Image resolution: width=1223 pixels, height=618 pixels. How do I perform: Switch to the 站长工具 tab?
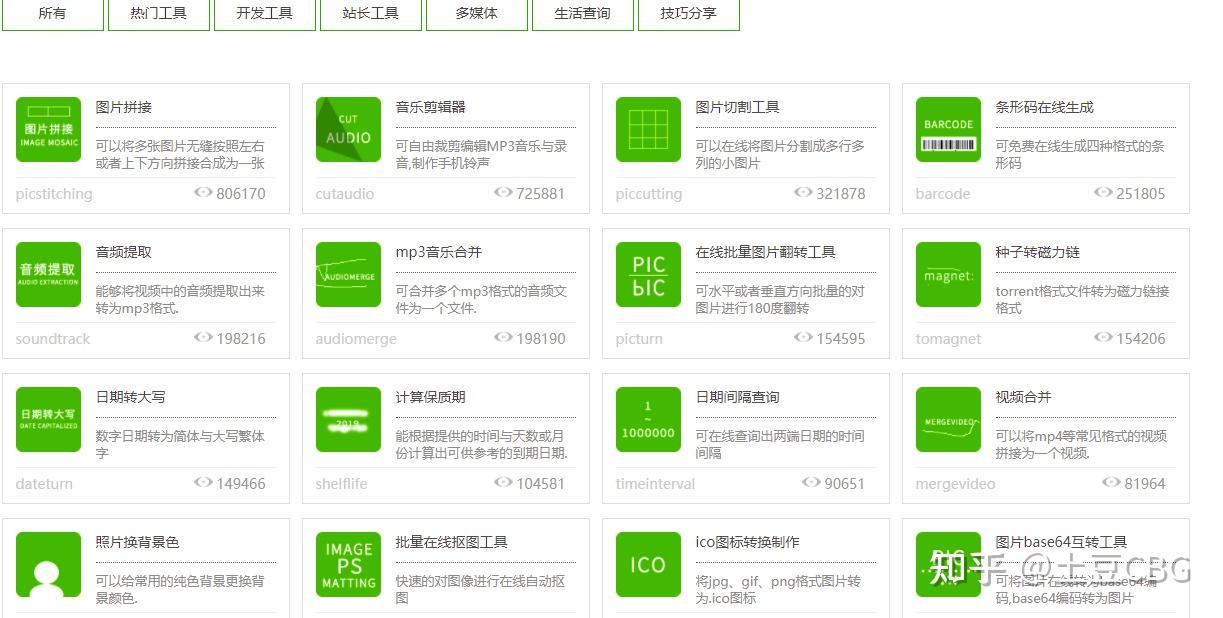point(370,14)
